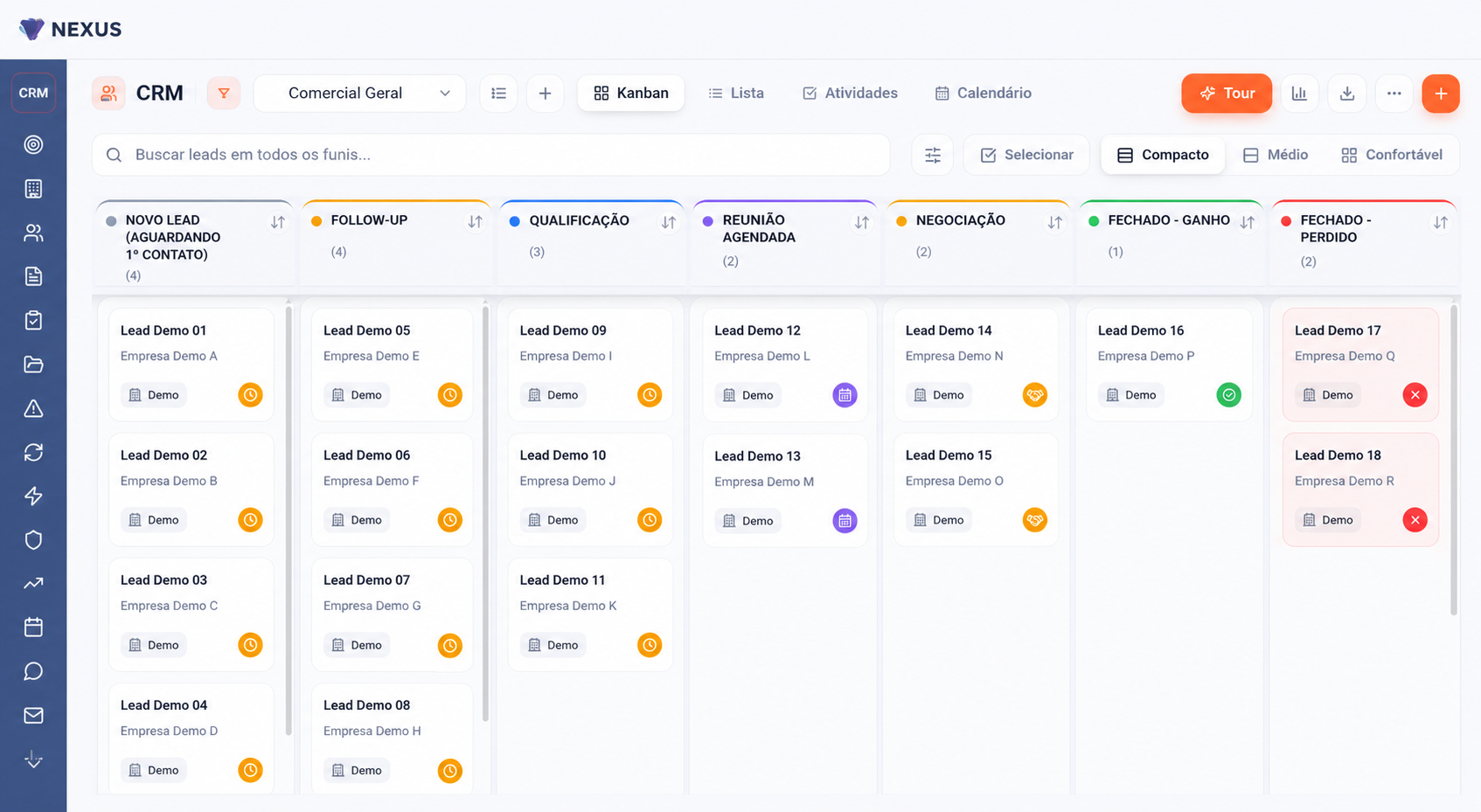The height and width of the screenshot is (812, 1481).
Task: Open the clipboard tasks sidebar icon
Action: (33, 320)
